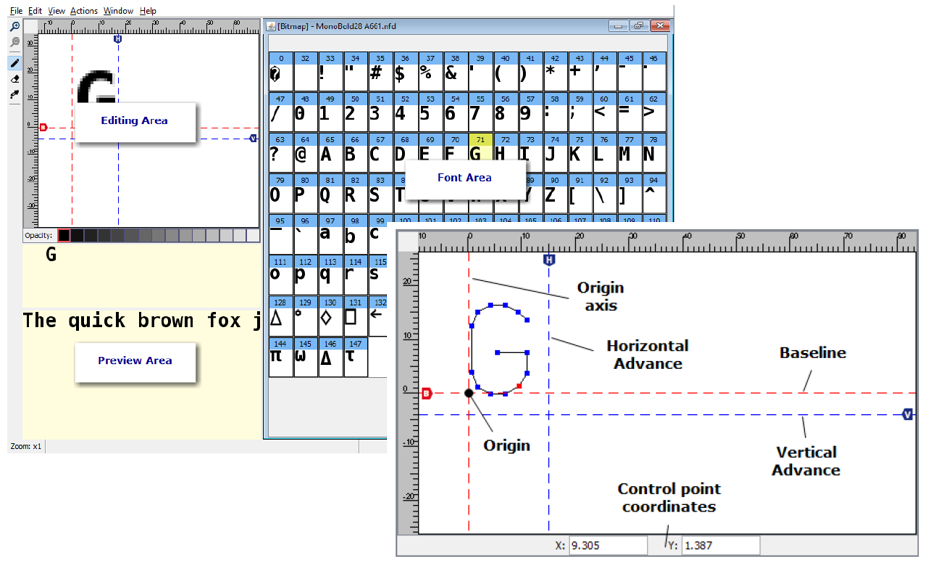Open the File menu
Screen dimensions: 926x564
coord(16,11)
